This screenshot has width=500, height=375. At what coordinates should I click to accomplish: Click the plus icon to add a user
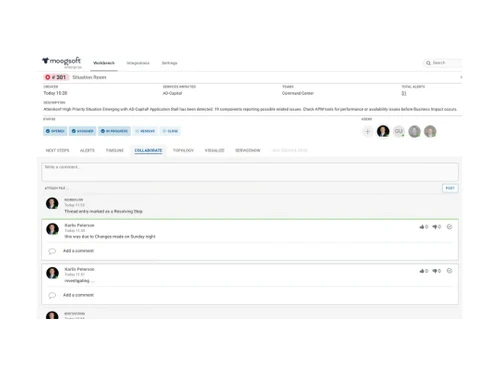point(367,131)
